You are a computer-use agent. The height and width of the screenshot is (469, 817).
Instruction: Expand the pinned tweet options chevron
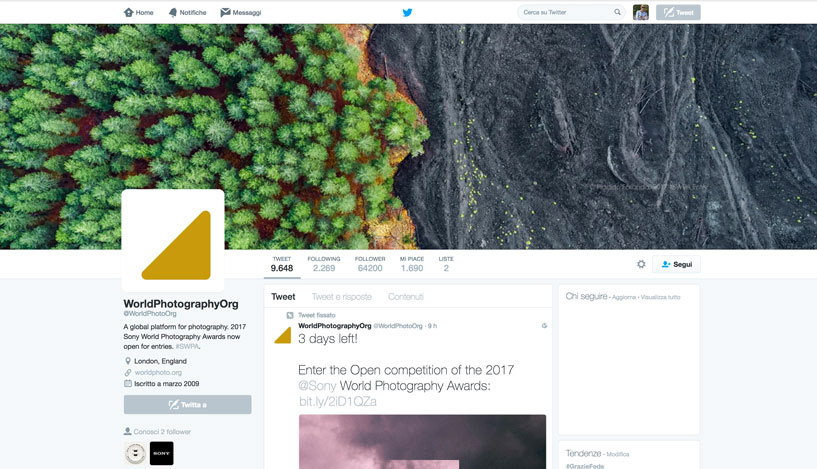pyautogui.click(x=544, y=326)
